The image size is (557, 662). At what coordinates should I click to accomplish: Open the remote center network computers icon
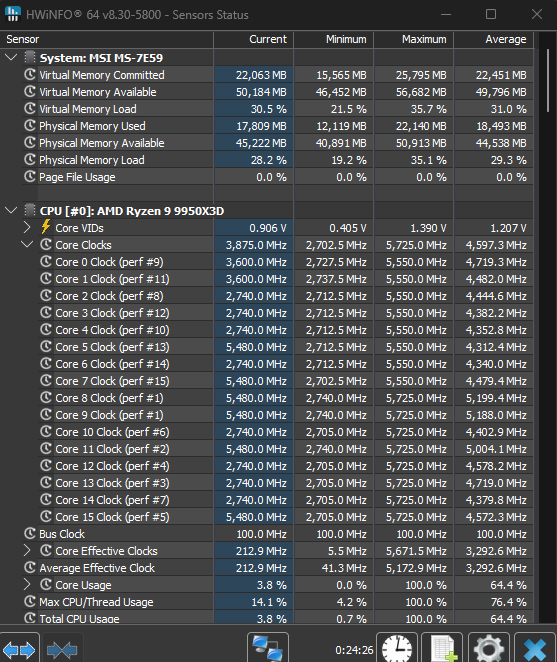pos(268,648)
